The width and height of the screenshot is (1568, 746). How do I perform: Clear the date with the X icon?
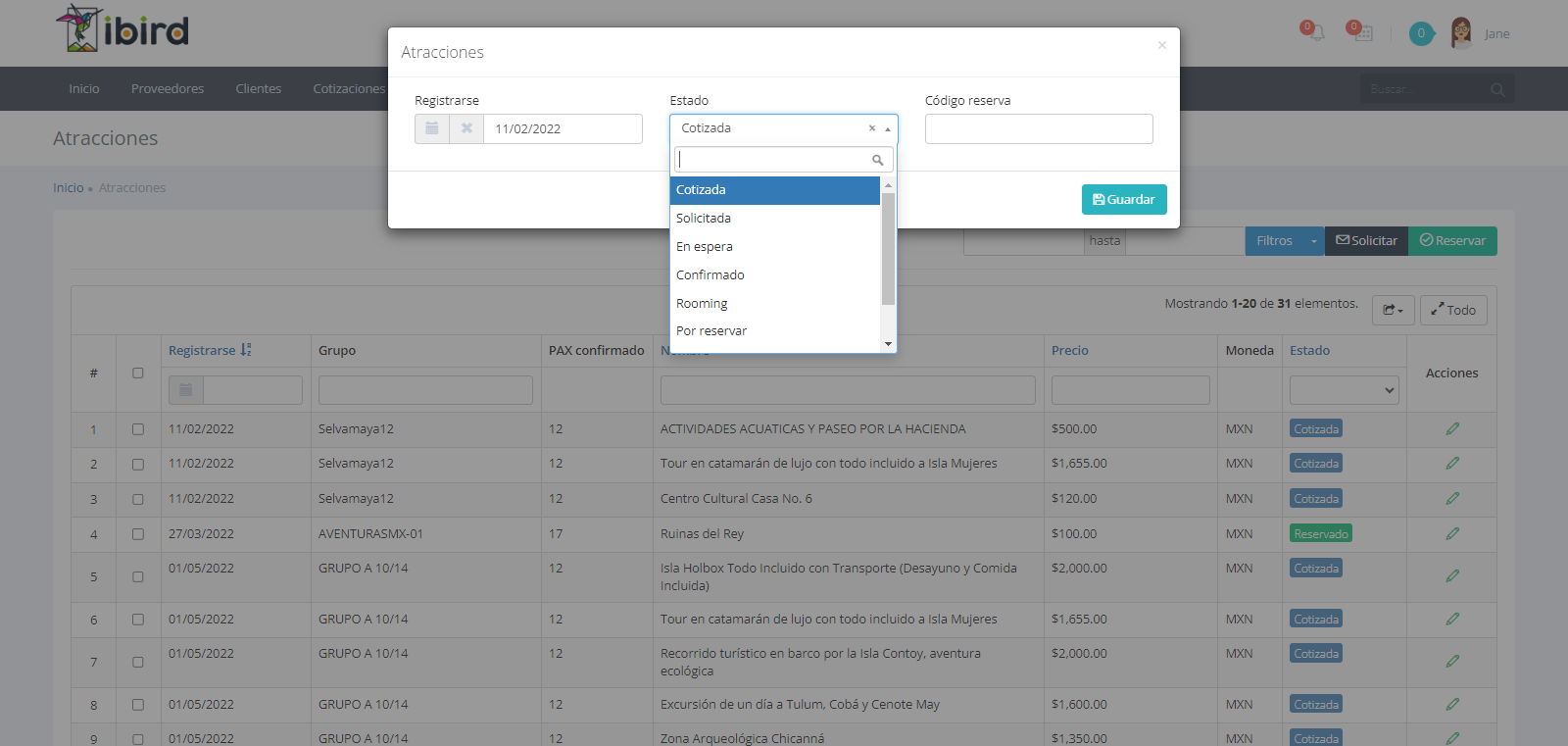click(466, 128)
